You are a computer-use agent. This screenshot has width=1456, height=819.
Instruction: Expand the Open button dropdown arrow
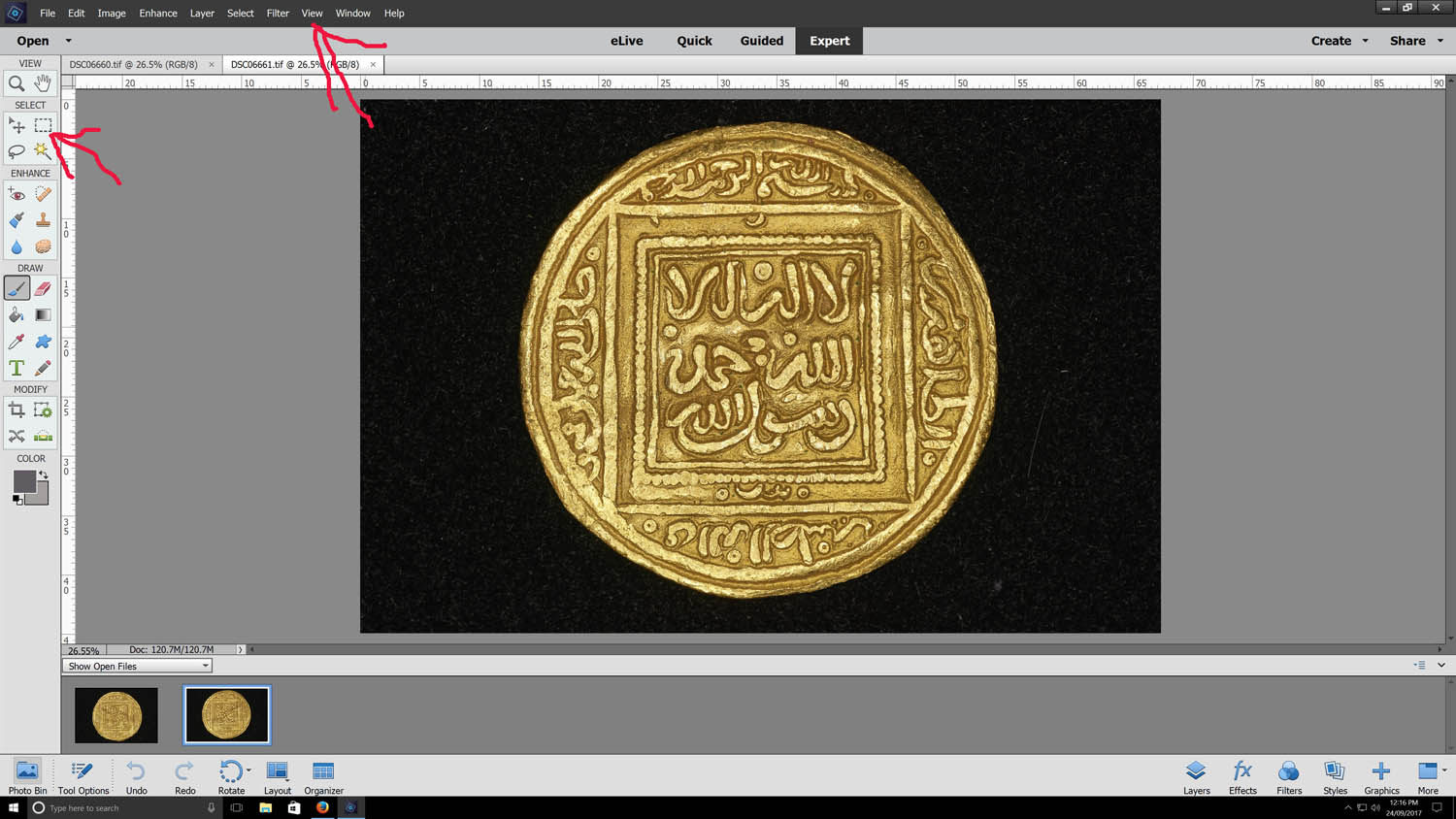click(x=68, y=41)
